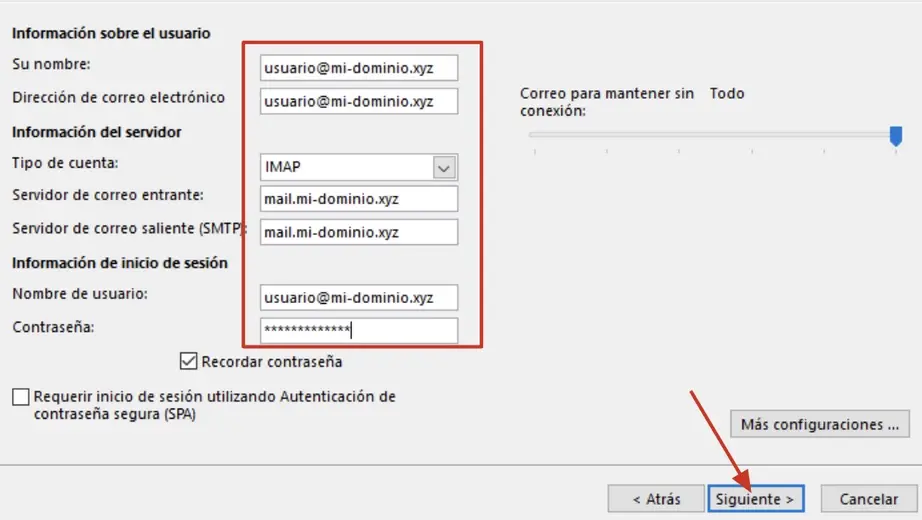Click the Servidor de correo saliente SMTP field
This screenshot has width=922, height=520.
click(359, 232)
